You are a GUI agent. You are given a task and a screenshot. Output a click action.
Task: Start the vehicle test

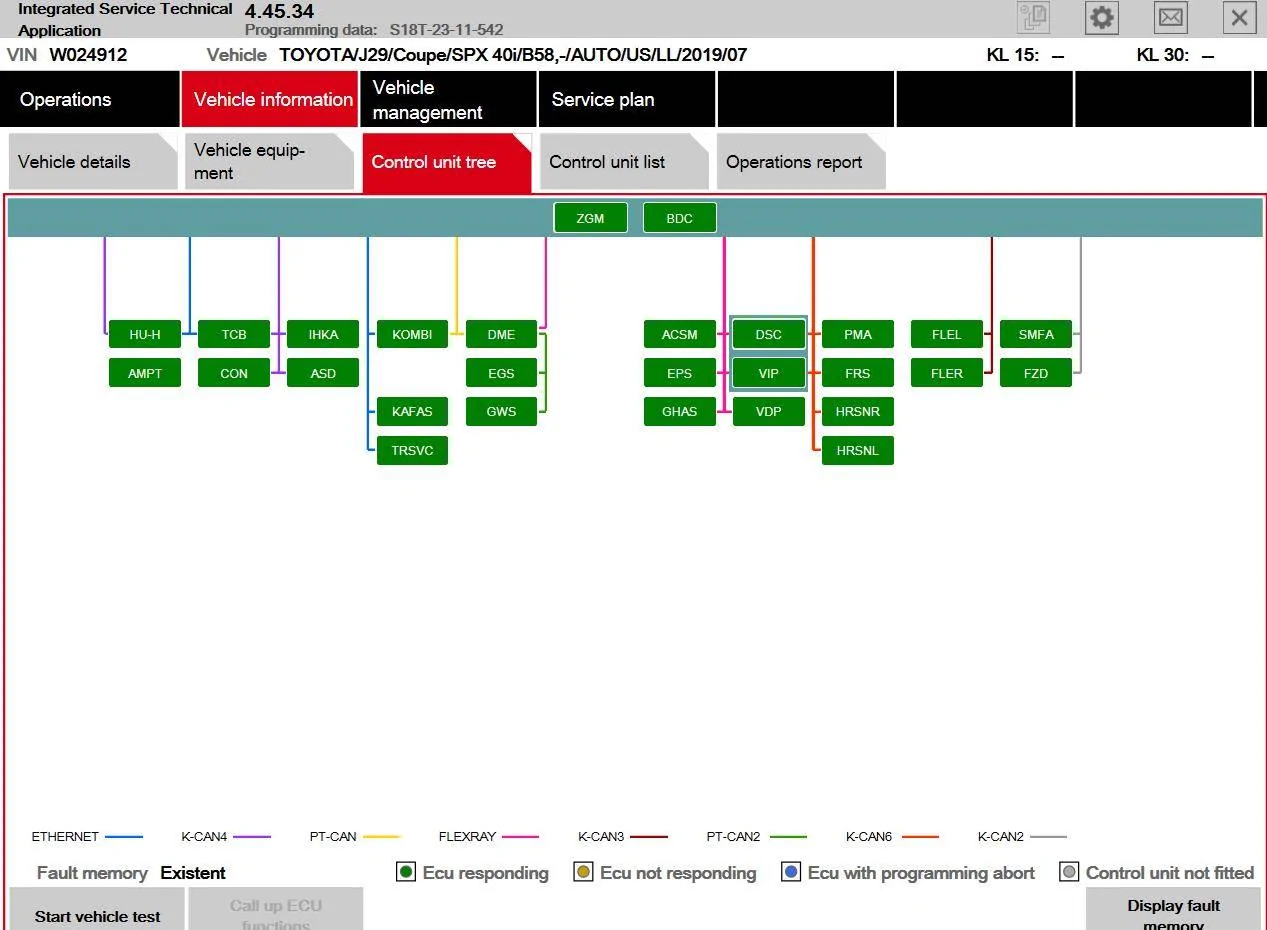97,909
